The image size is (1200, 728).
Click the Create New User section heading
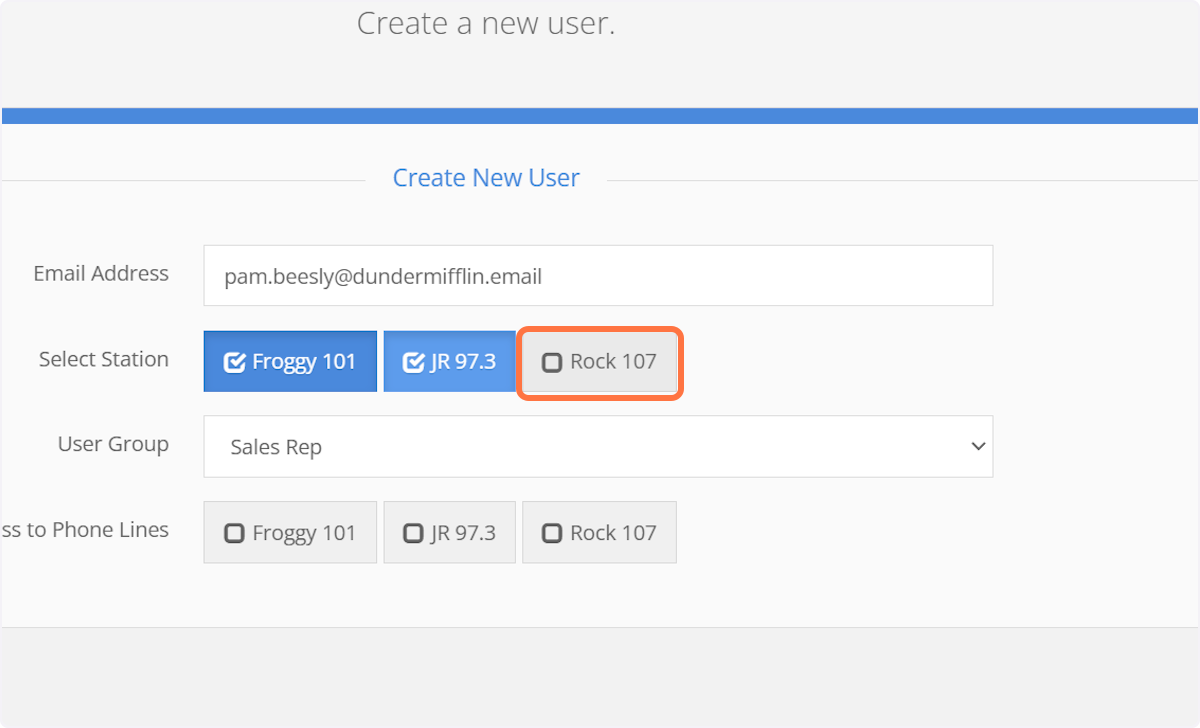486,178
